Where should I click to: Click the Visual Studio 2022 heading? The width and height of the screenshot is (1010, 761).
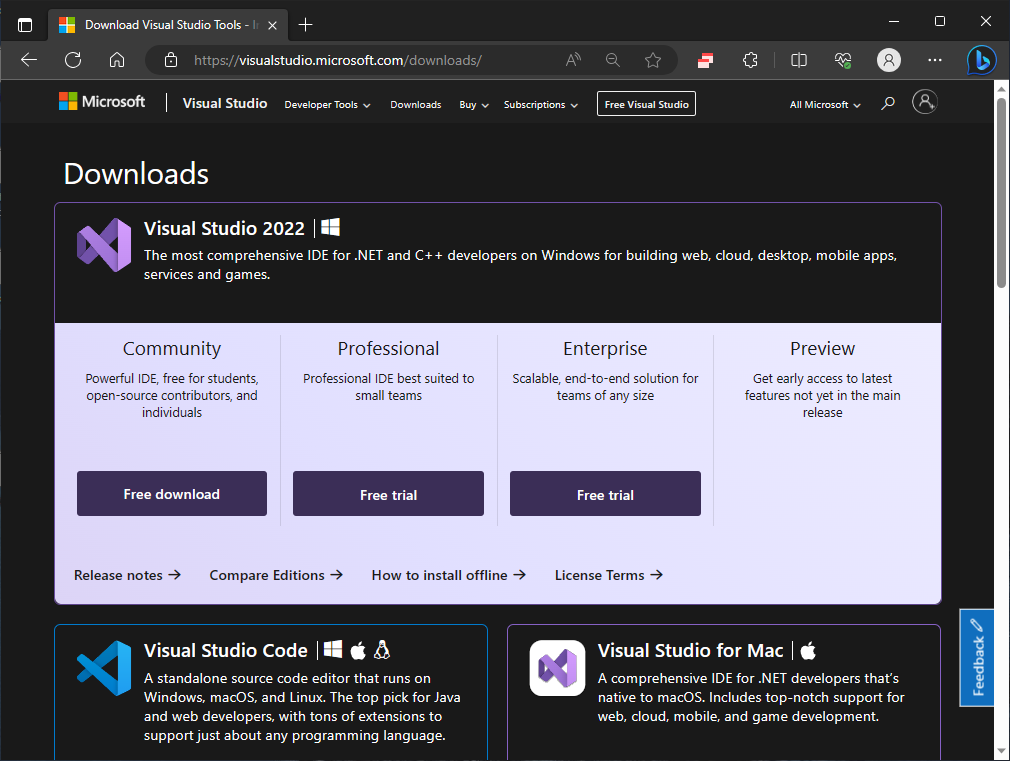(x=224, y=228)
